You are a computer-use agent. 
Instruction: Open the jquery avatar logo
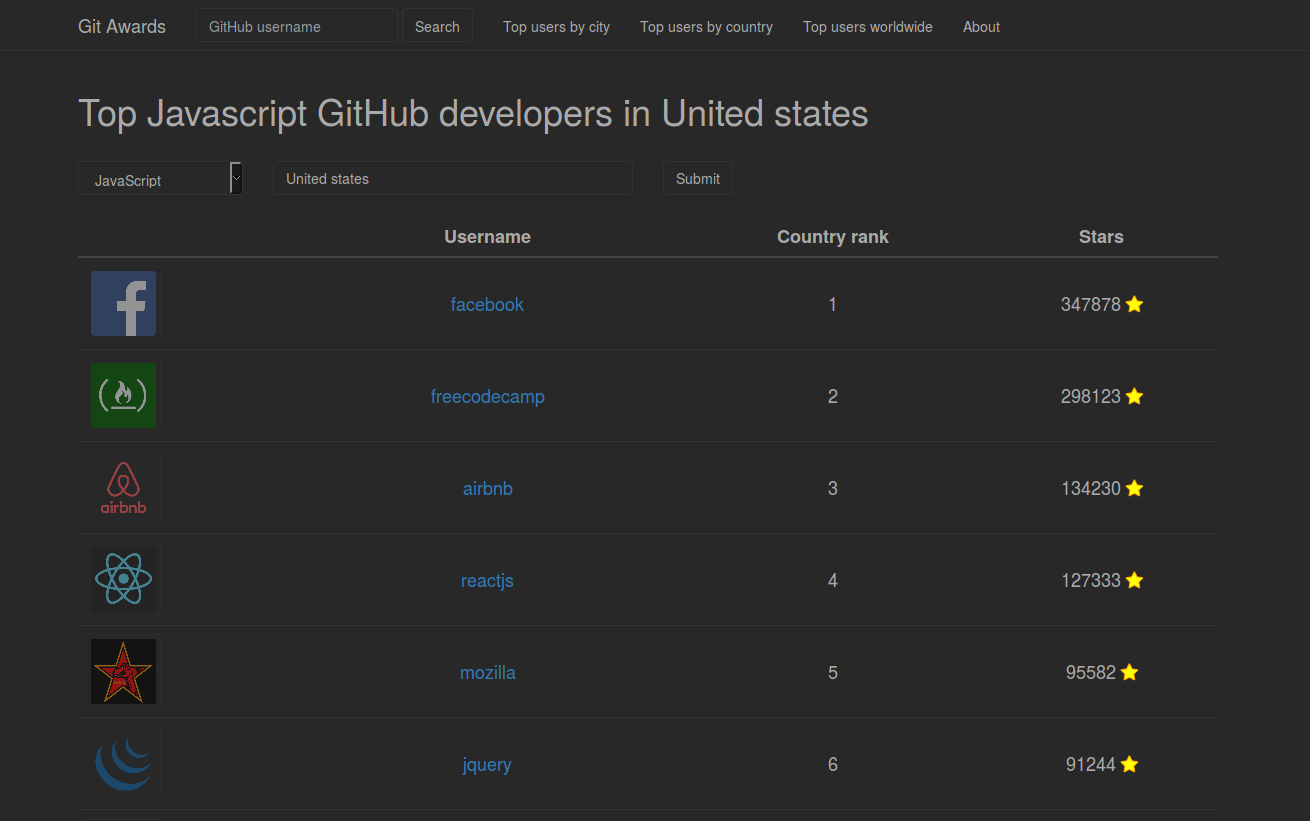coord(123,764)
